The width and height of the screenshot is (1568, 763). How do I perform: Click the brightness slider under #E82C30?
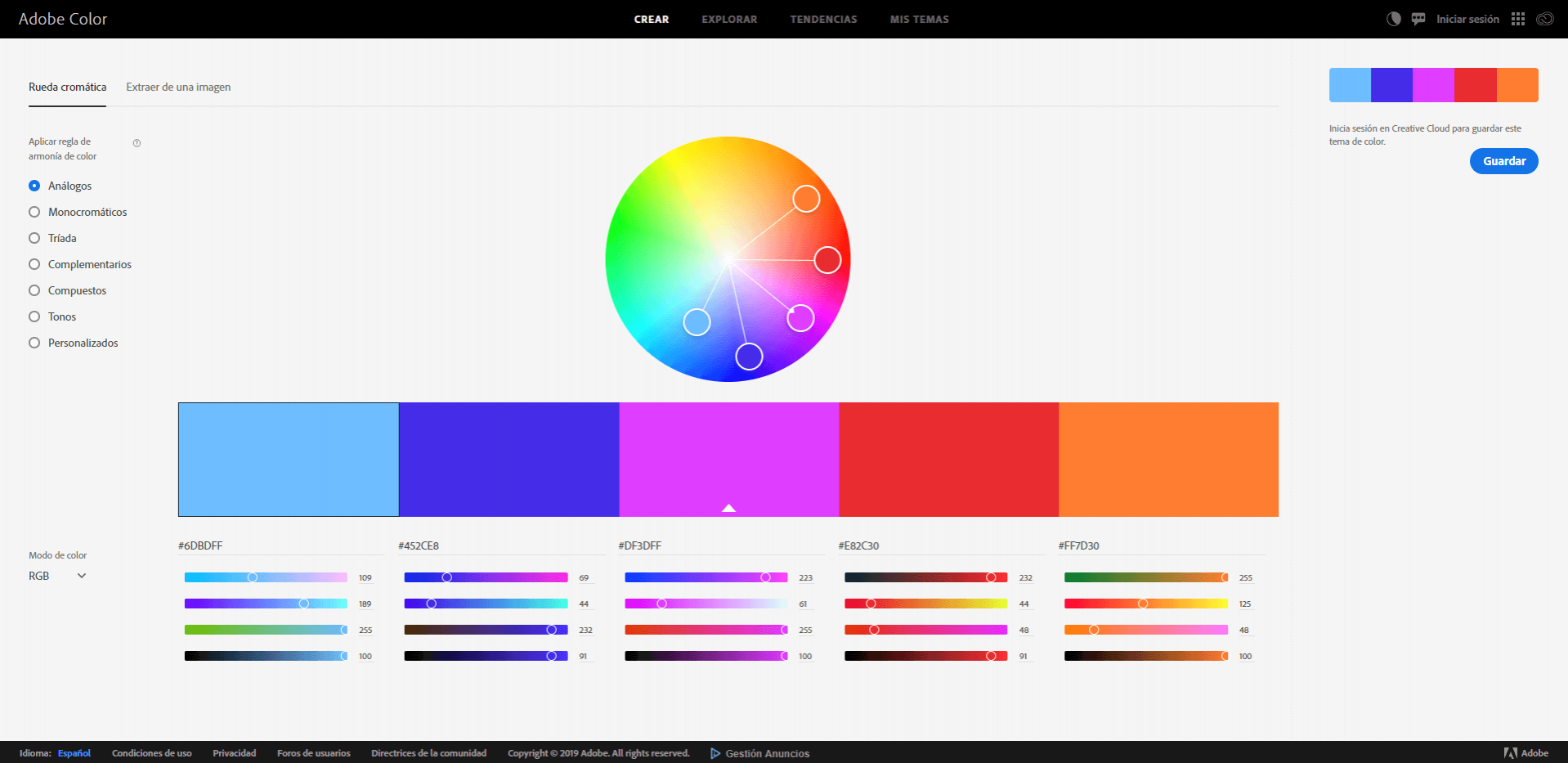coord(926,656)
